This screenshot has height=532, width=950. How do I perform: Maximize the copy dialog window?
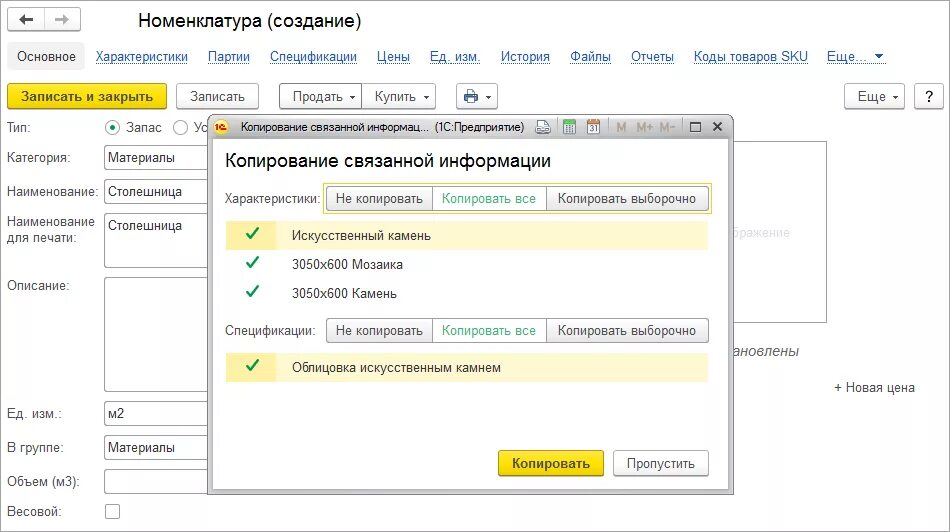pos(695,127)
